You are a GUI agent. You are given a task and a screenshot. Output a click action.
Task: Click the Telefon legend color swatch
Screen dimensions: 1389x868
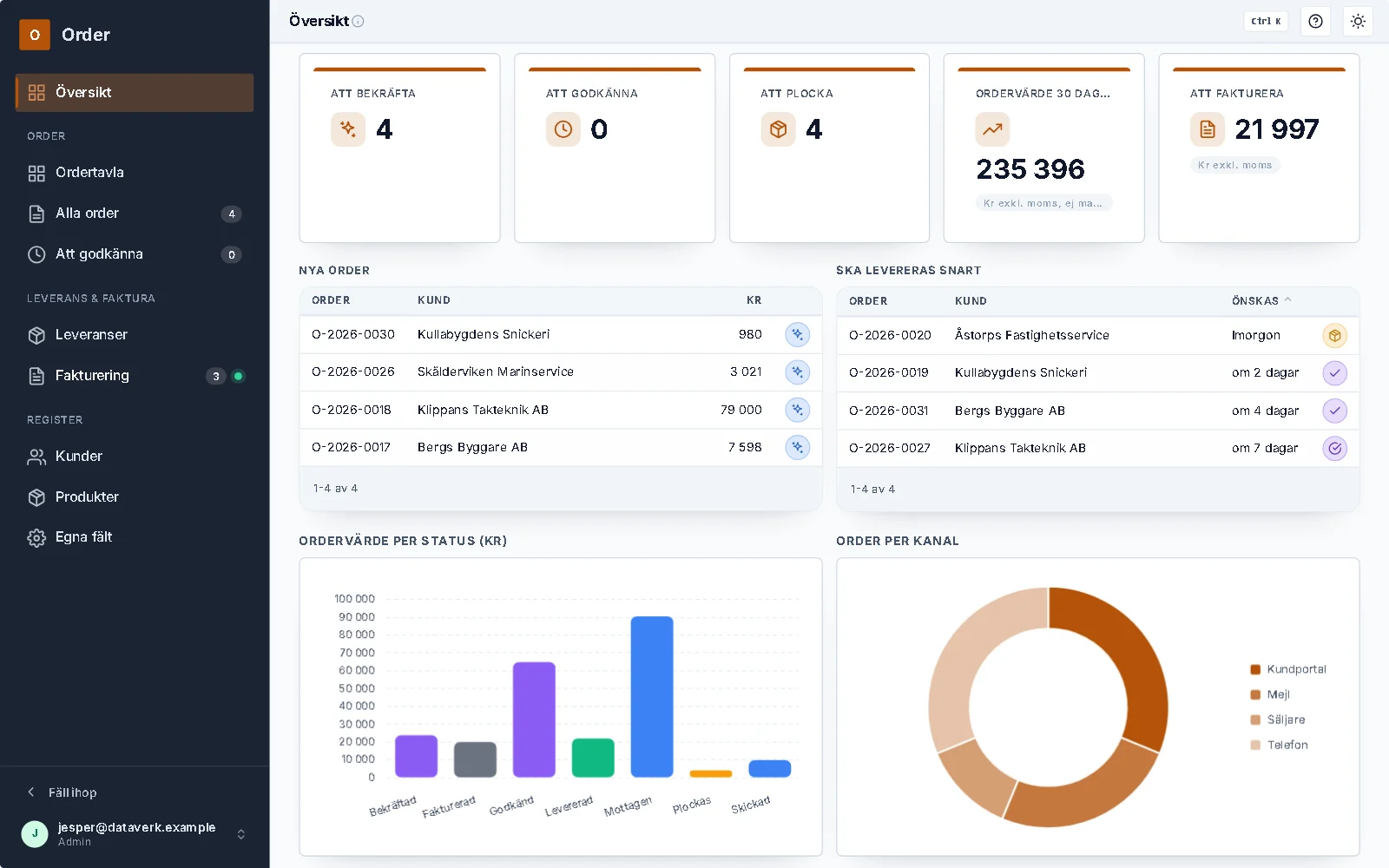pyautogui.click(x=1255, y=745)
